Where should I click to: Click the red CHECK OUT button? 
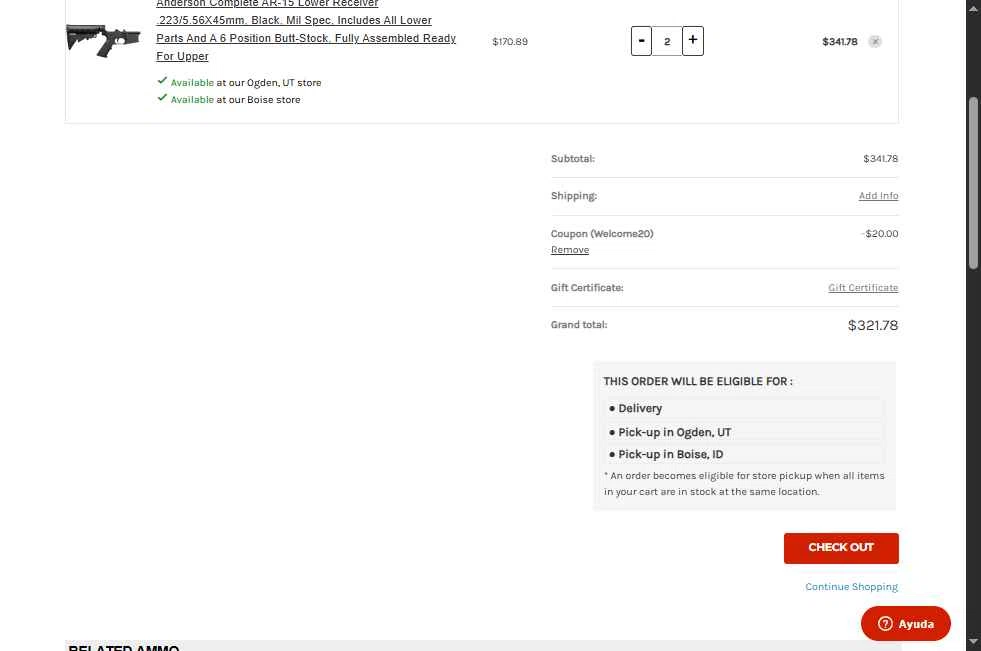(x=841, y=548)
